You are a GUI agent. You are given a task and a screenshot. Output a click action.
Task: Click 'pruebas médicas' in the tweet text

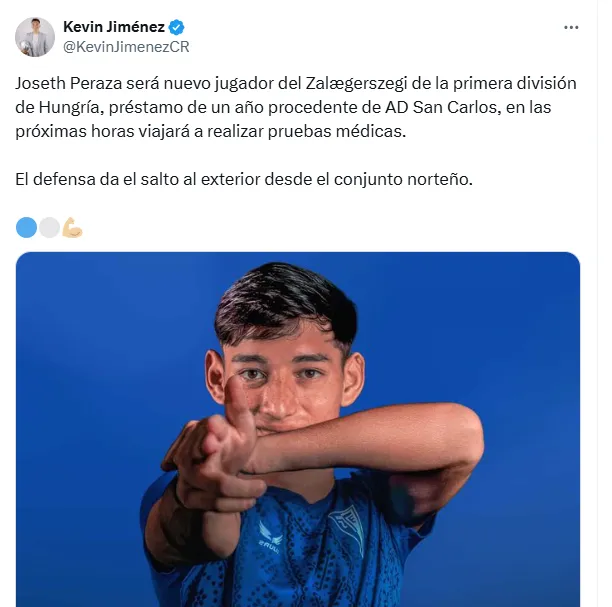coord(337,132)
